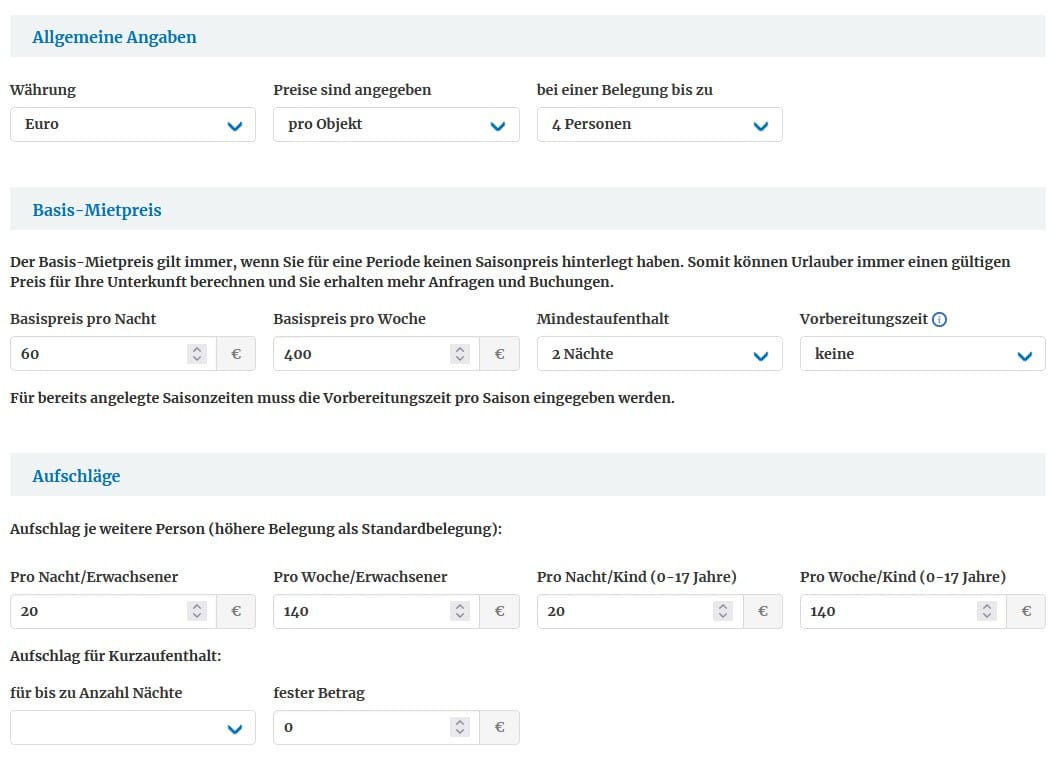
Task: Click the euro symbol beside Basispreis pro Nacht
Action: click(236, 354)
